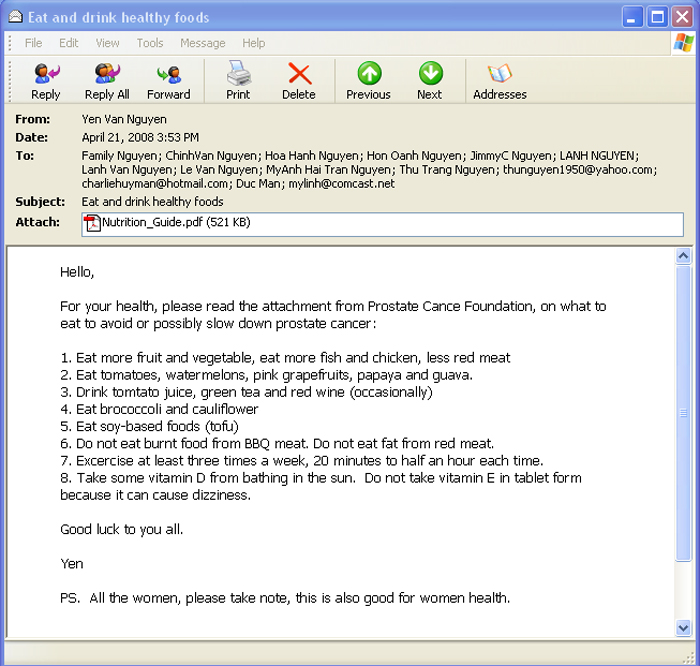Click scrollbar up arrow in message body
Screen dimensions: 700x666
(x=683, y=255)
